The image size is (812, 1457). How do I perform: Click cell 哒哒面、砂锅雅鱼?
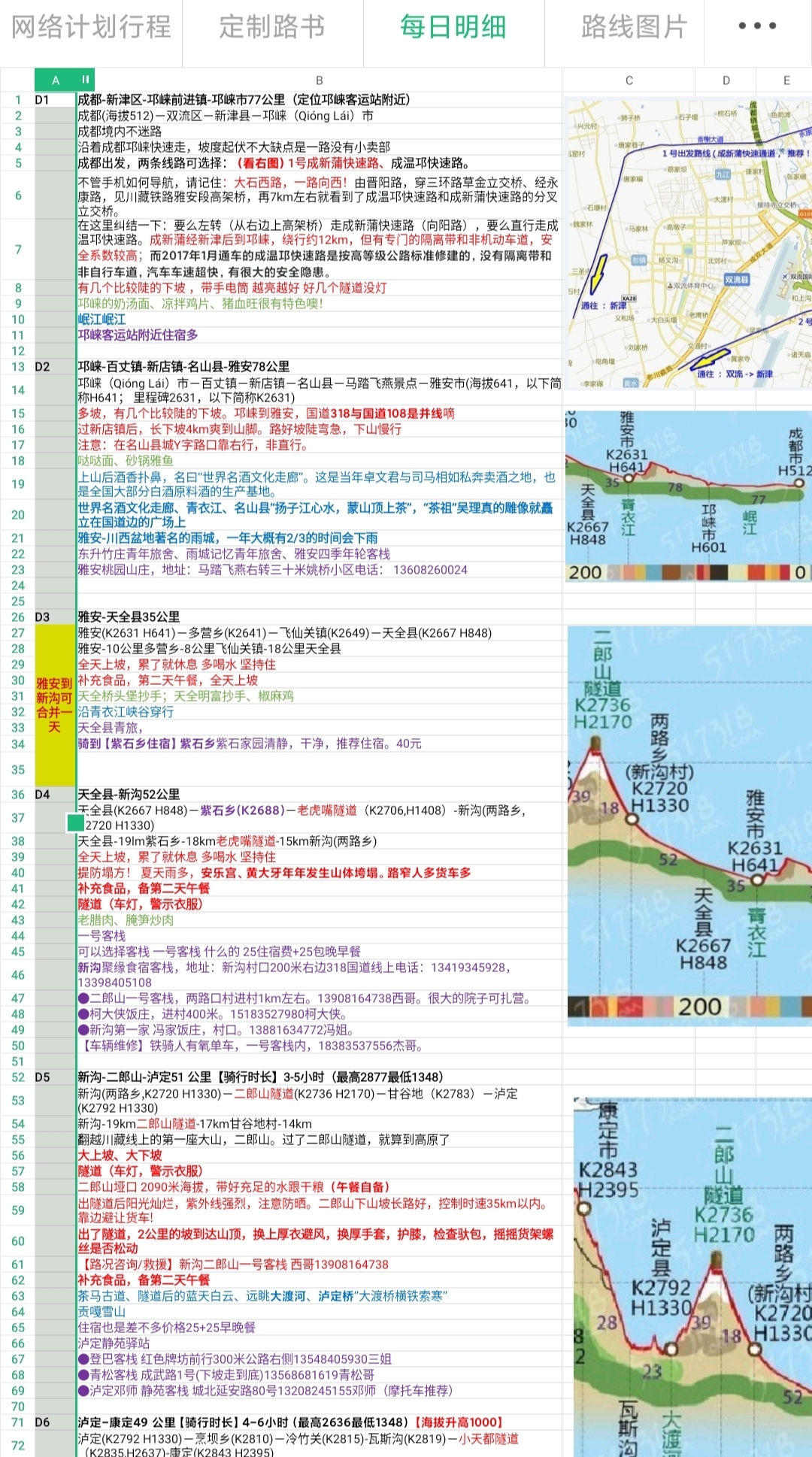[319, 461]
